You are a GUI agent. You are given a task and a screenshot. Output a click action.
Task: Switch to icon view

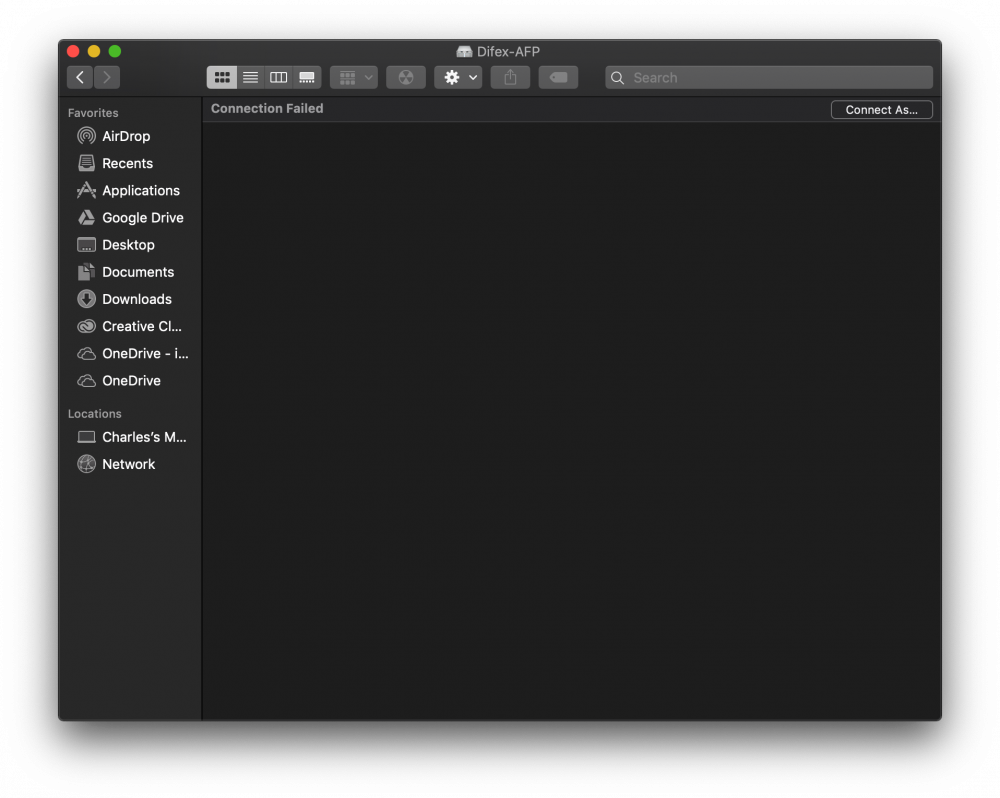222,77
